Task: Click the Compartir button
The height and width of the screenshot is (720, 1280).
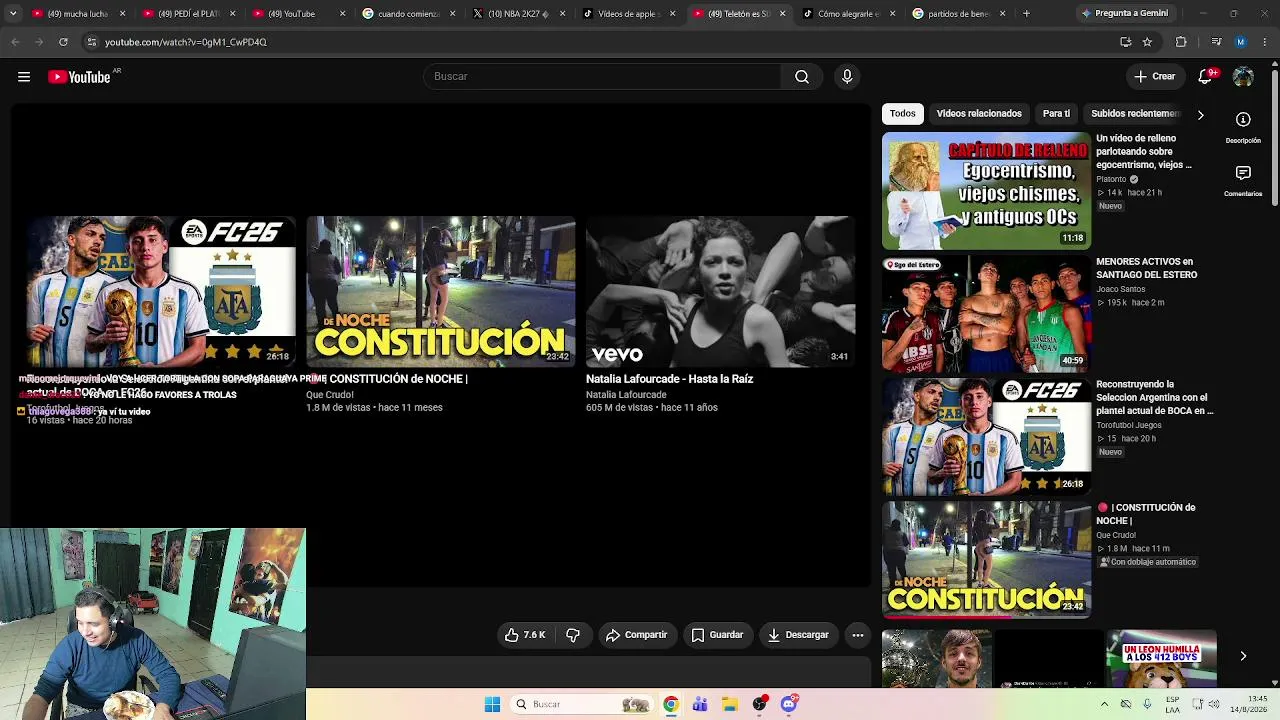Action: pos(637,635)
